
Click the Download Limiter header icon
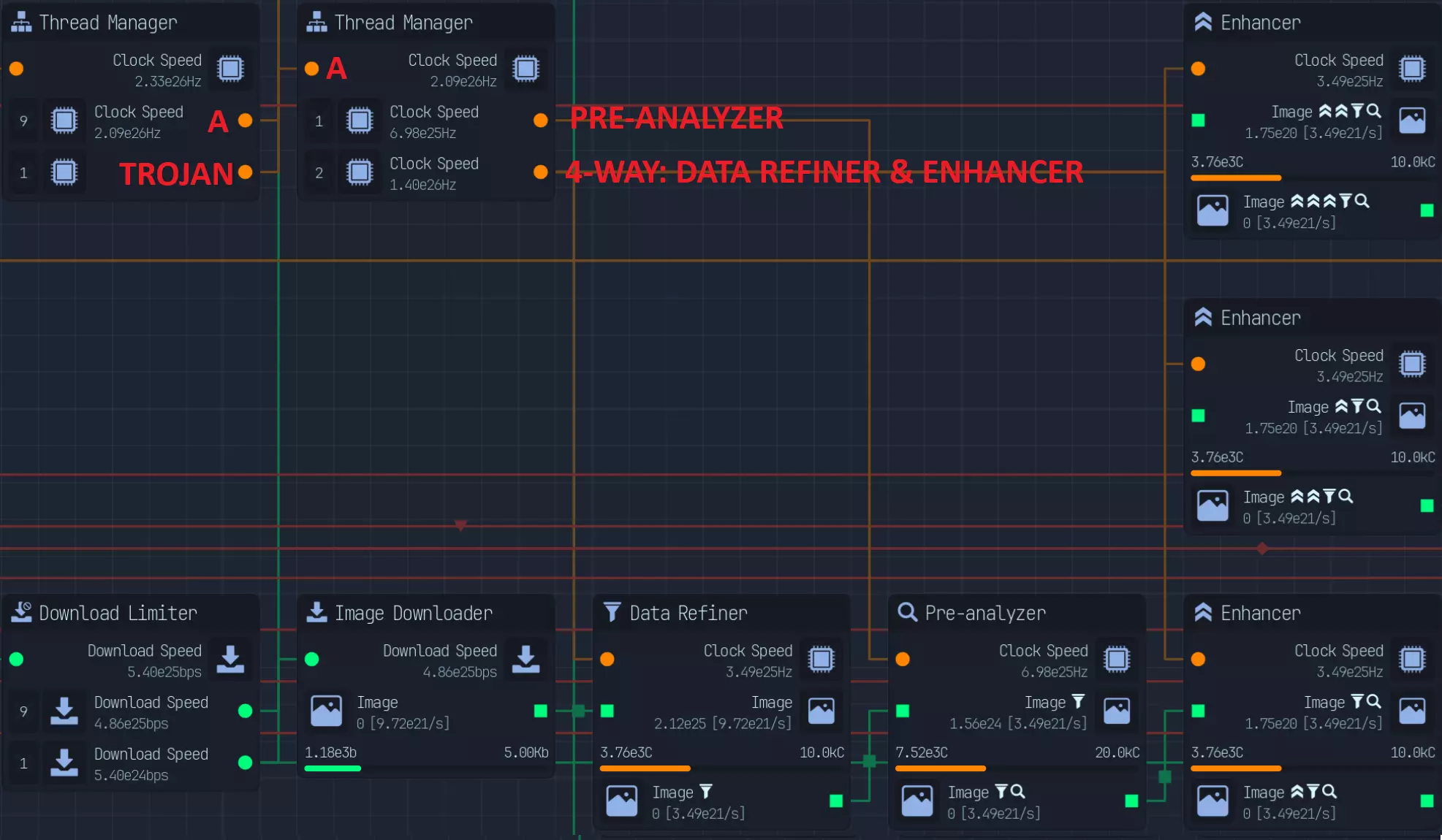pyautogui.click(x=21, y=612)
